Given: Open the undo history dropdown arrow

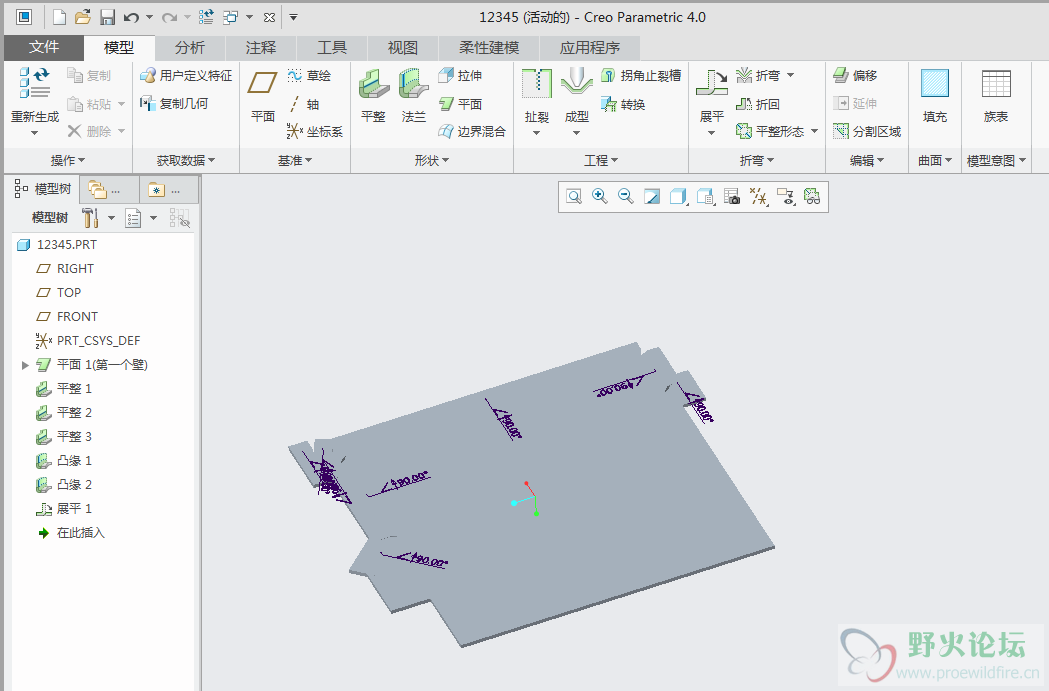Looking at the screenshot, I should 149,17.
